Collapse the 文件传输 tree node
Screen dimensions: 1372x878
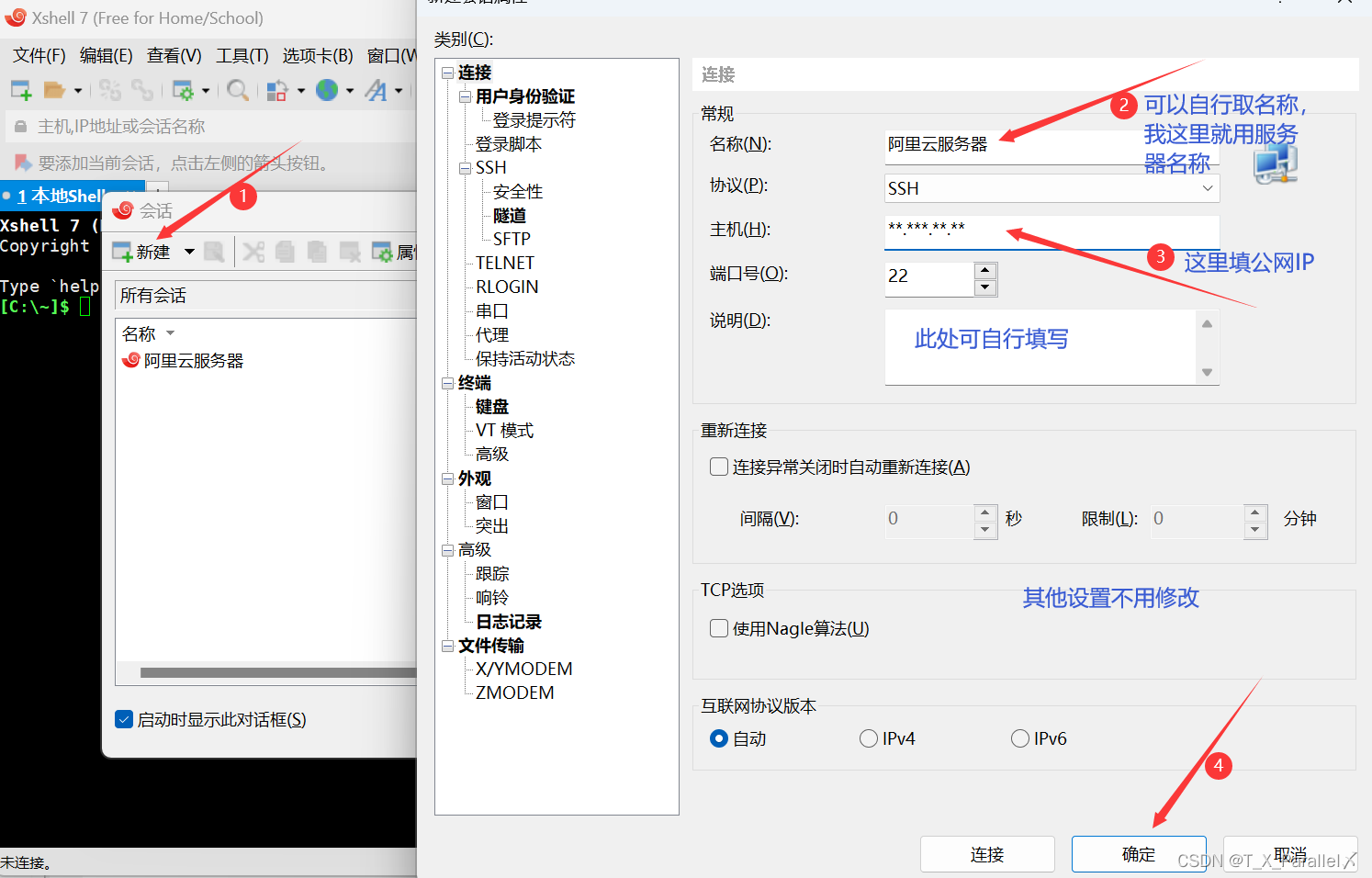point(447,646)
